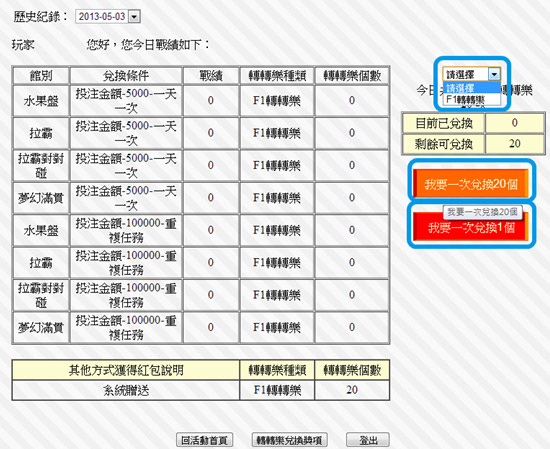The height and width of the screenshot is (449, 550).
Task: Click the 戰績 column header
Action: pos(211,75)
